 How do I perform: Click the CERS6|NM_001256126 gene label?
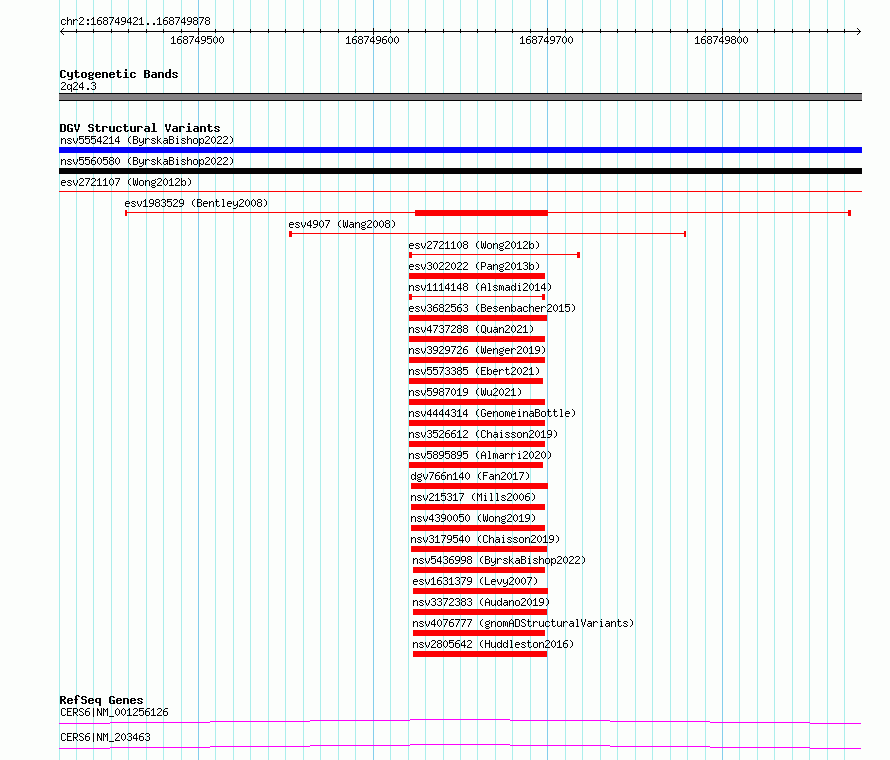coord(114,712)
